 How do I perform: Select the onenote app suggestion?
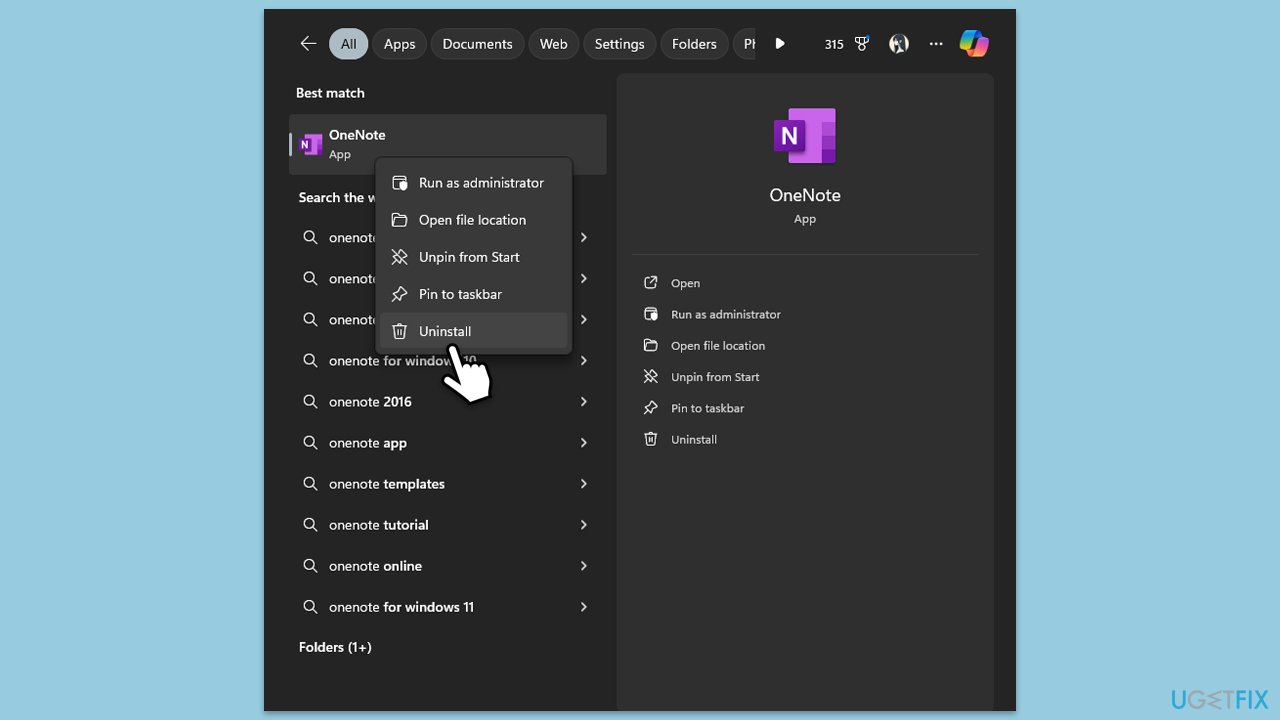click(448, 443)
